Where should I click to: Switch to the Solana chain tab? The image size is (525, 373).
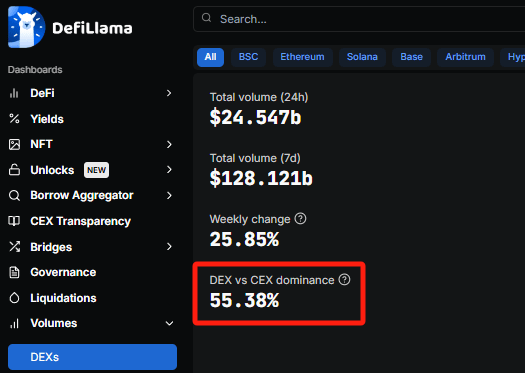tap(362, 57)
